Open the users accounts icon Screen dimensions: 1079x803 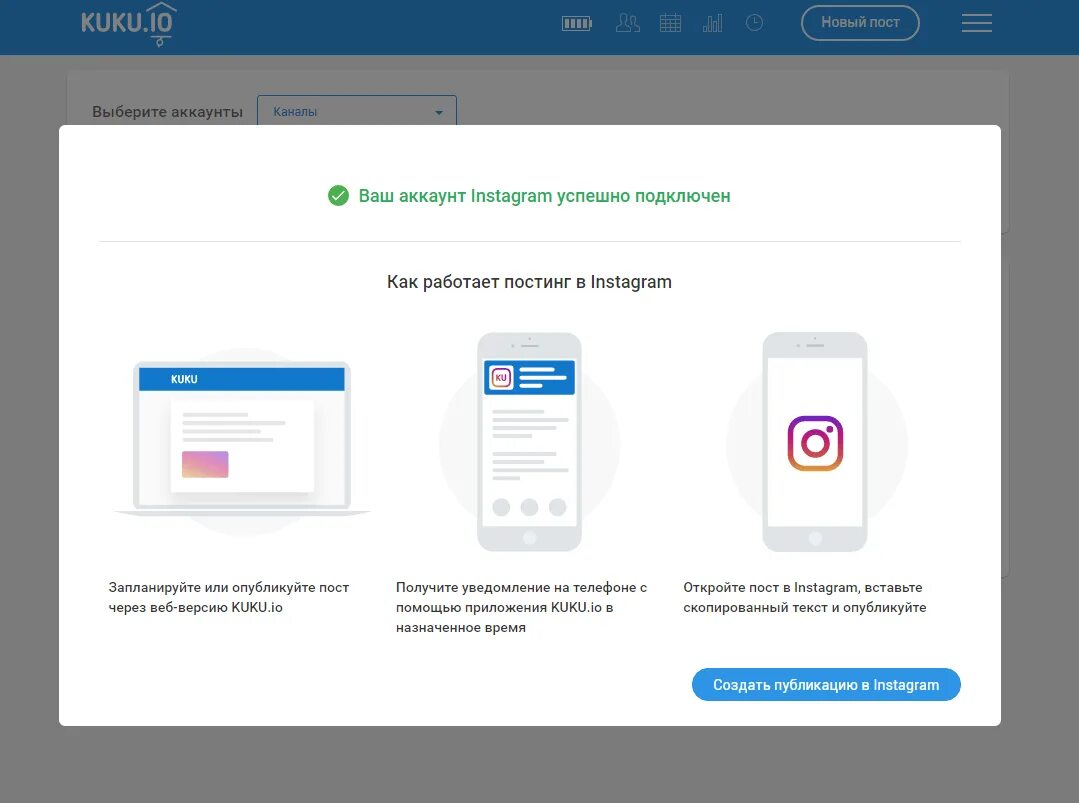click(x=628, y=23)
